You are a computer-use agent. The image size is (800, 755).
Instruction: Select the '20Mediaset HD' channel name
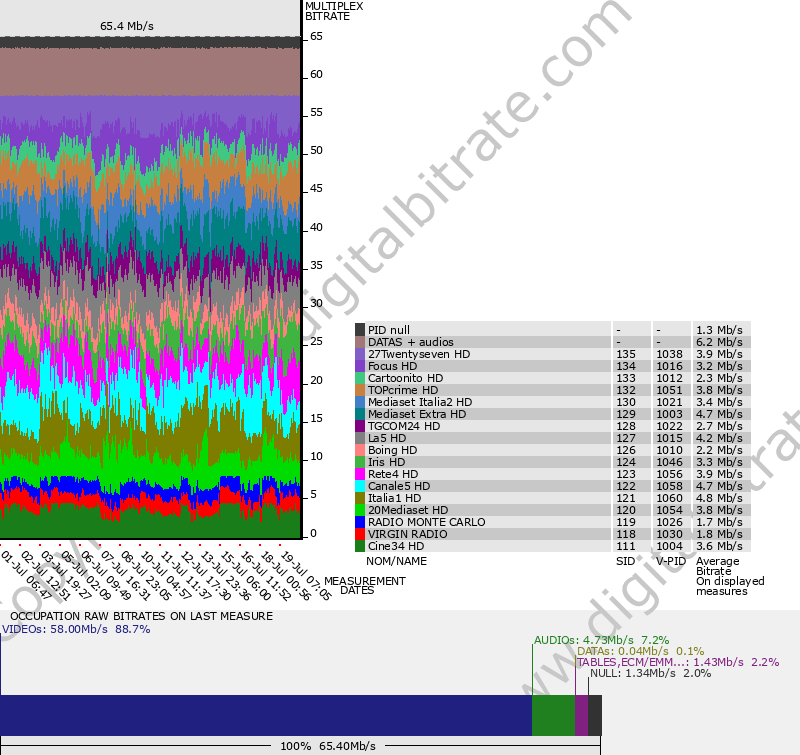tap(408, 510)
